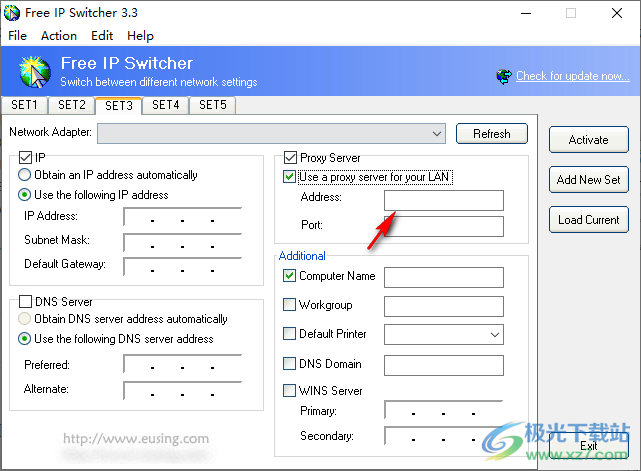Screen dimensions: 641x471
Task: Toggle Use a proxy server for your LAN
Action: coord(289,177)
